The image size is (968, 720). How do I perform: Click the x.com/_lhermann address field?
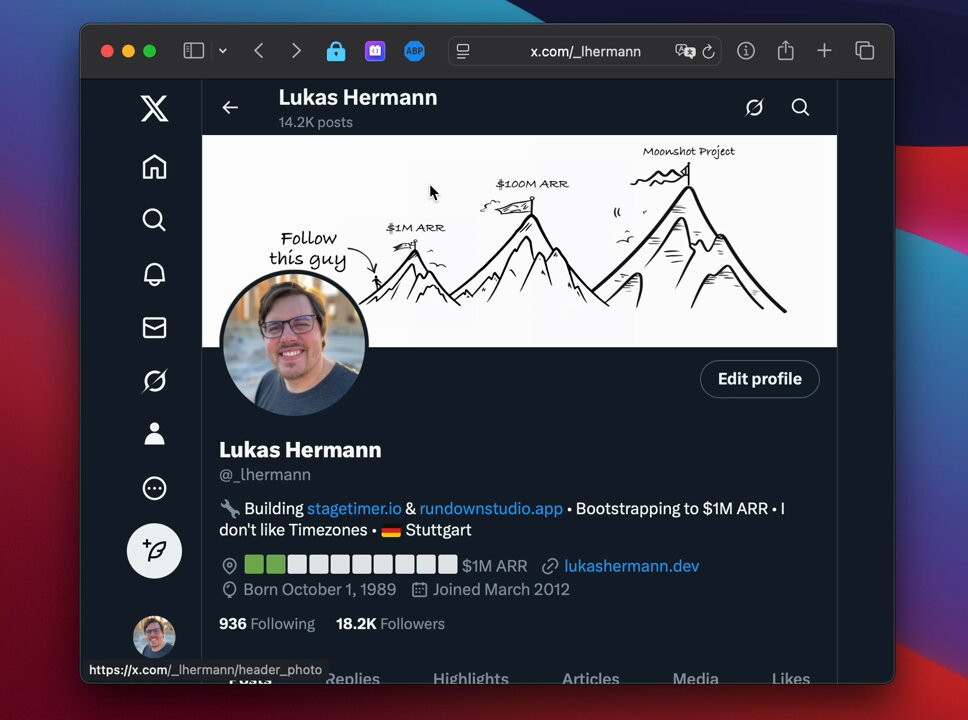(585, 51)
